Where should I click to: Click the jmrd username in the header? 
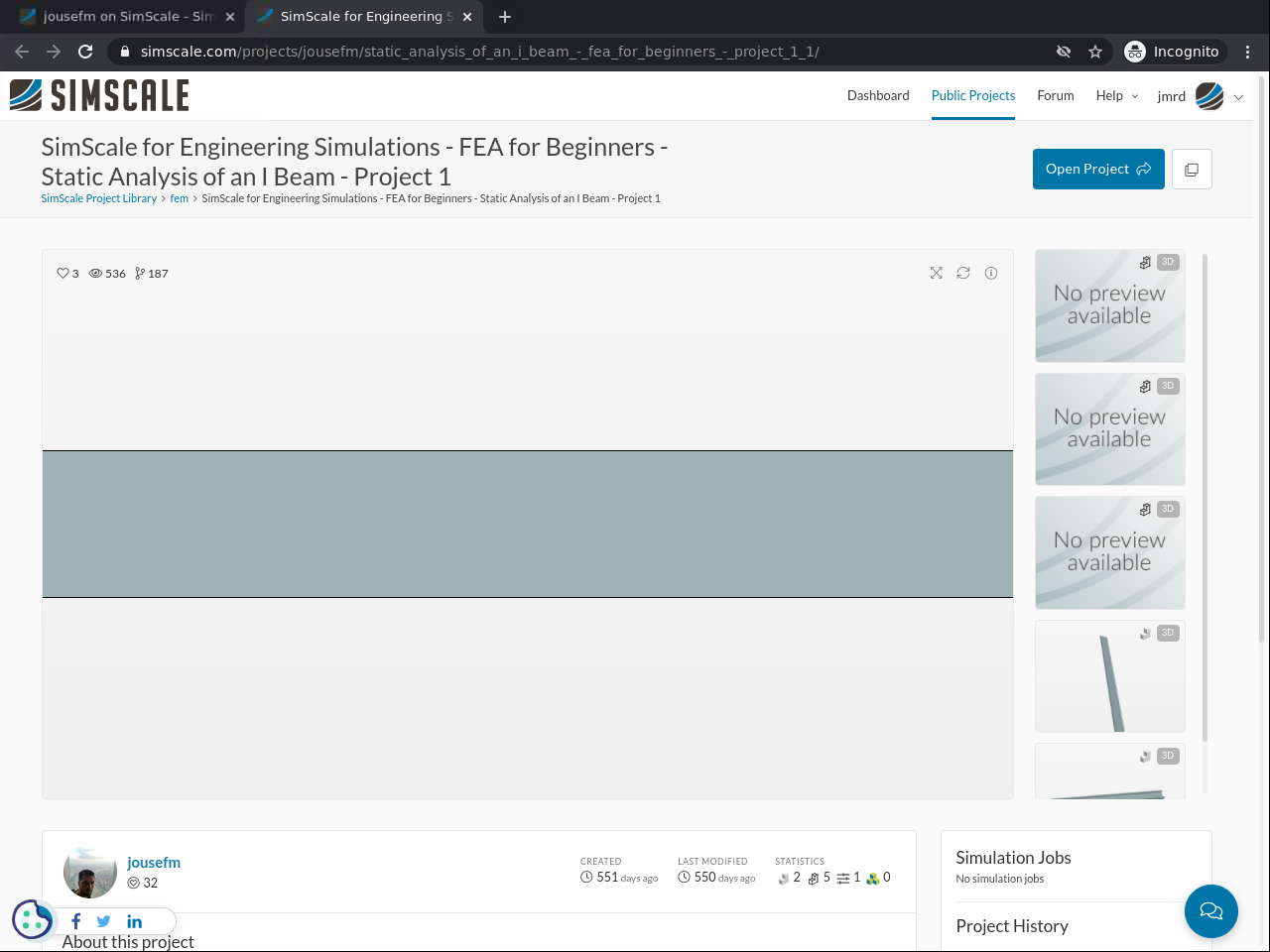coord(1172,97)
